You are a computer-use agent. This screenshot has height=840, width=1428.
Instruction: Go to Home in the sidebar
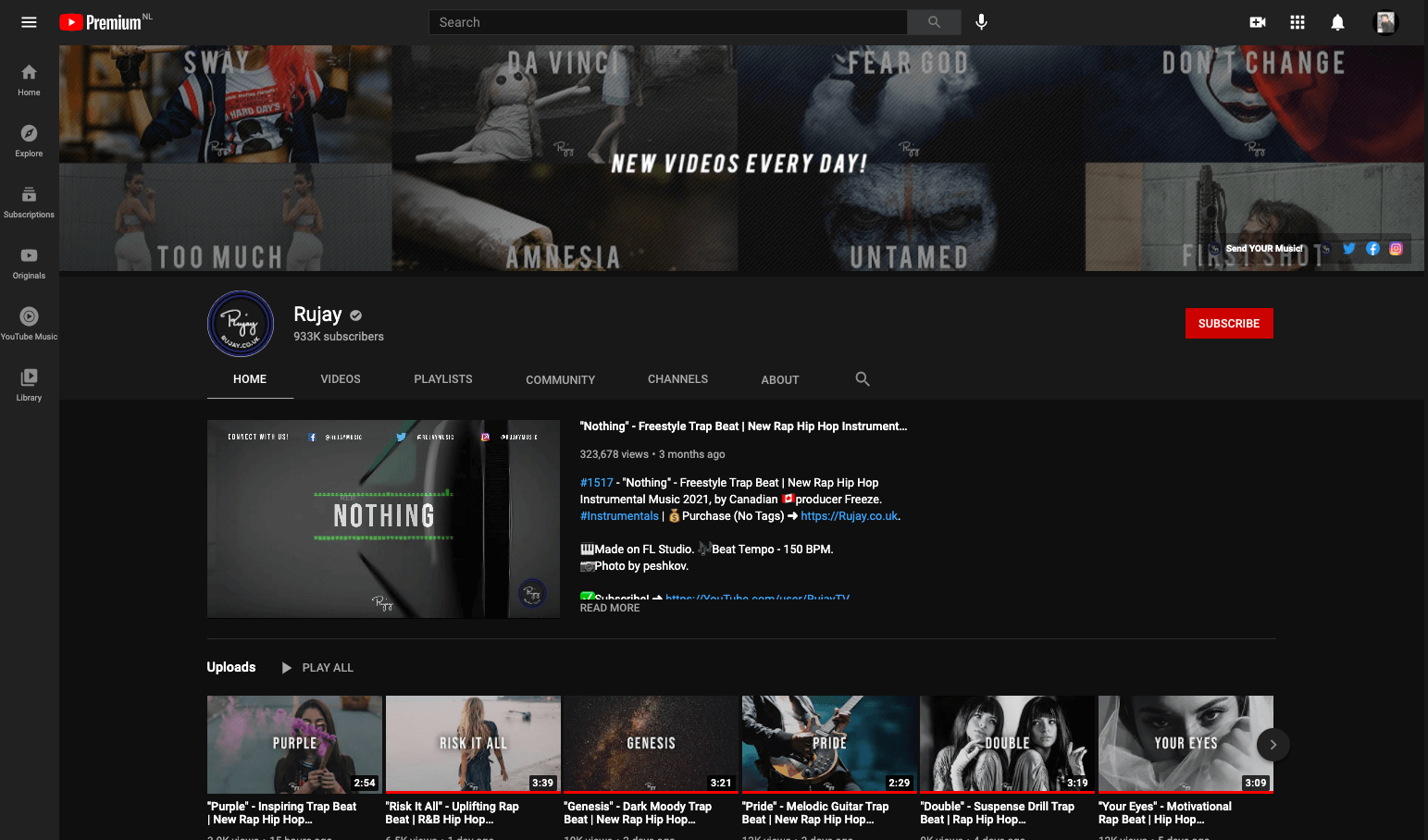(x=29, y=80)
